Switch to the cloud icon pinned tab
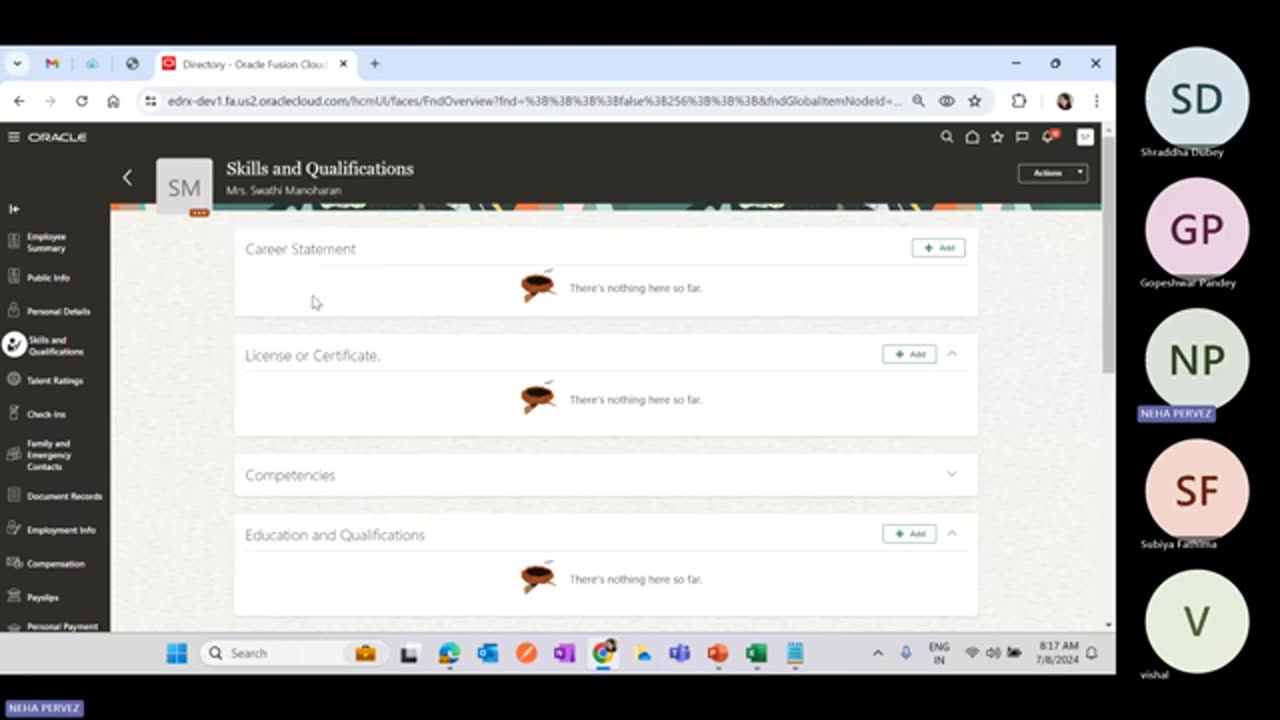This screenshot has height=720, width=1280. pos(92,63)
